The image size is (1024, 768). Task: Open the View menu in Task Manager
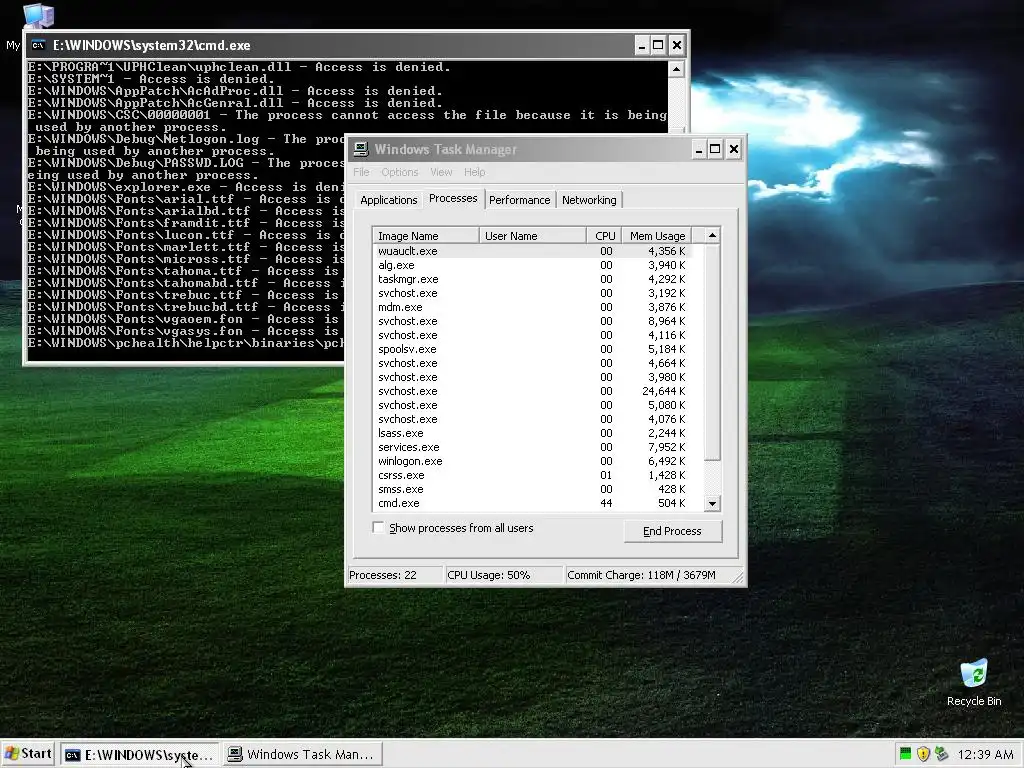[x=441, y=172]
